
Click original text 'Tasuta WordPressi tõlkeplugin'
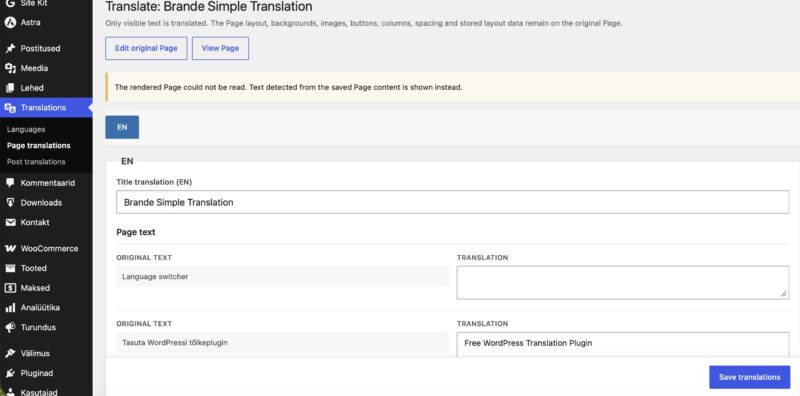coord(175,343)
